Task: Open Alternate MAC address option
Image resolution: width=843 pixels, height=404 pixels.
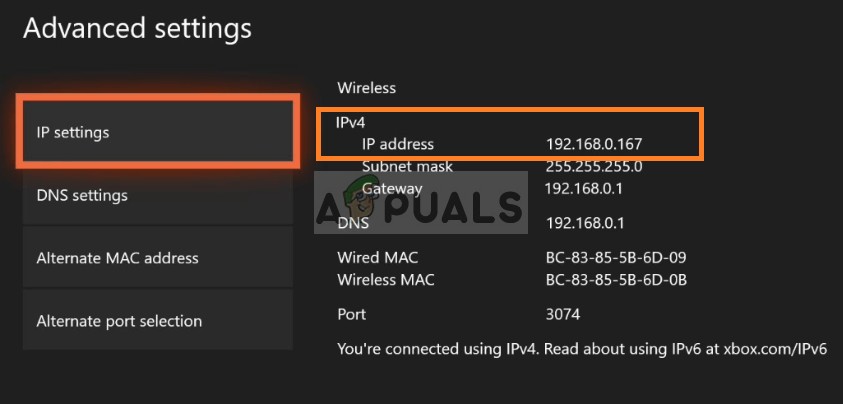Action: coord(157,258)
